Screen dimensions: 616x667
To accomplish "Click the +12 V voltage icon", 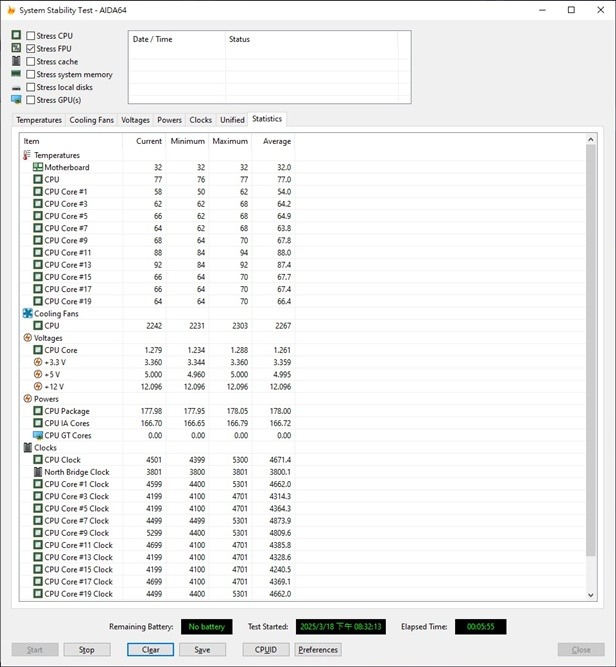I will [x=38, y=386].
